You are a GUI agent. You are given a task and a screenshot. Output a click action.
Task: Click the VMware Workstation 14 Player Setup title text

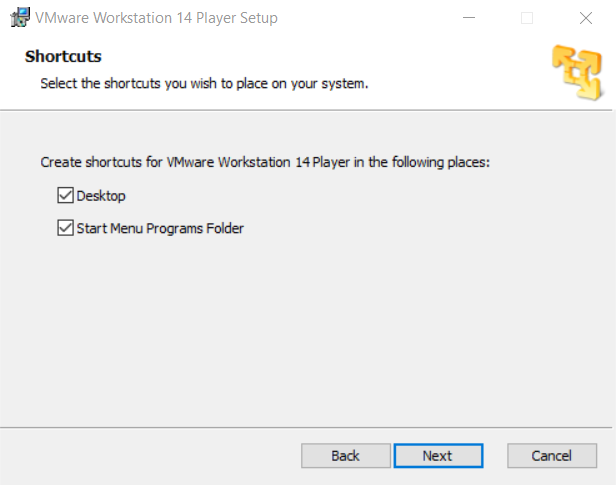click(156, 18)
